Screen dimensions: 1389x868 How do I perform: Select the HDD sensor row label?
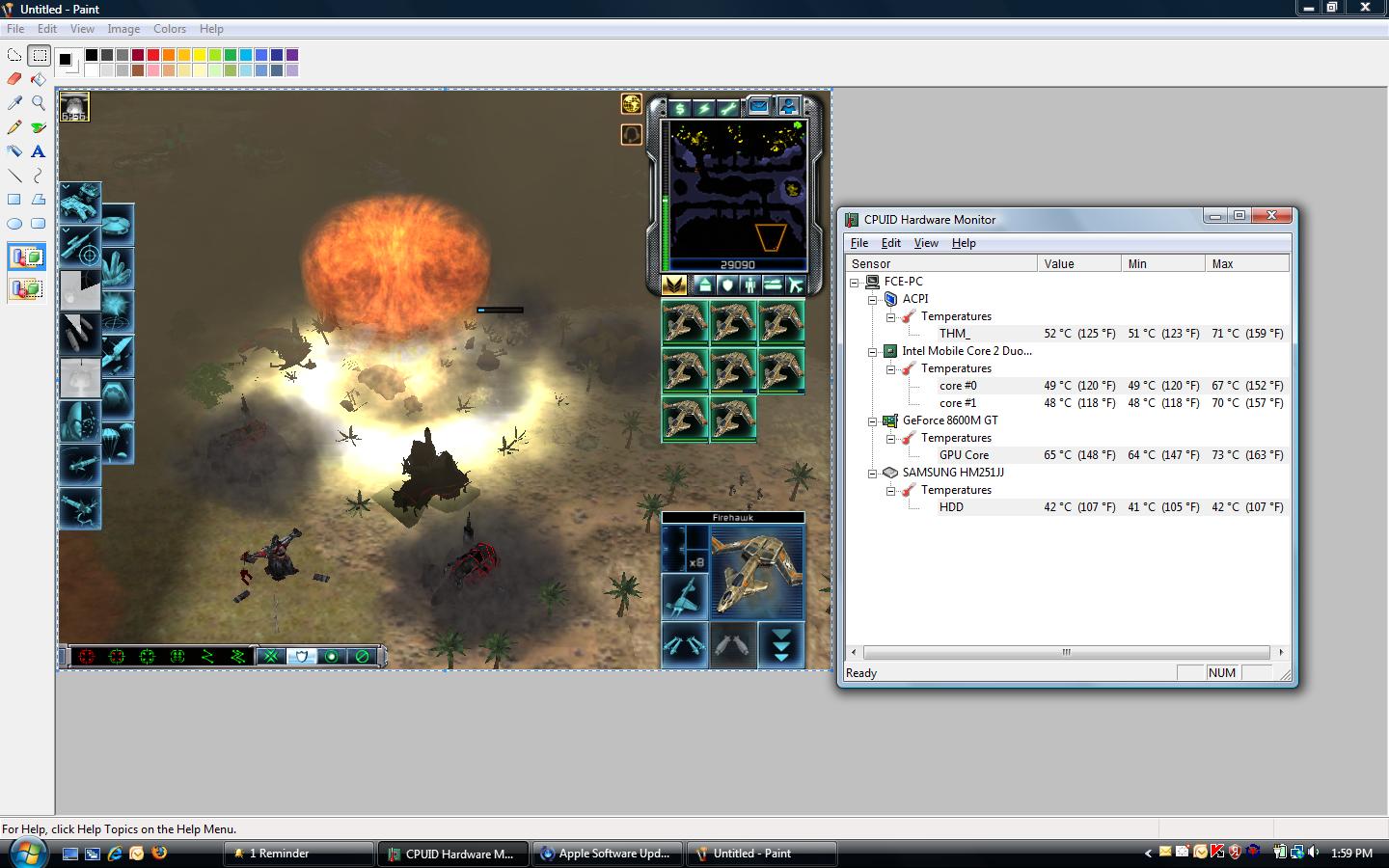click(951, 507)
